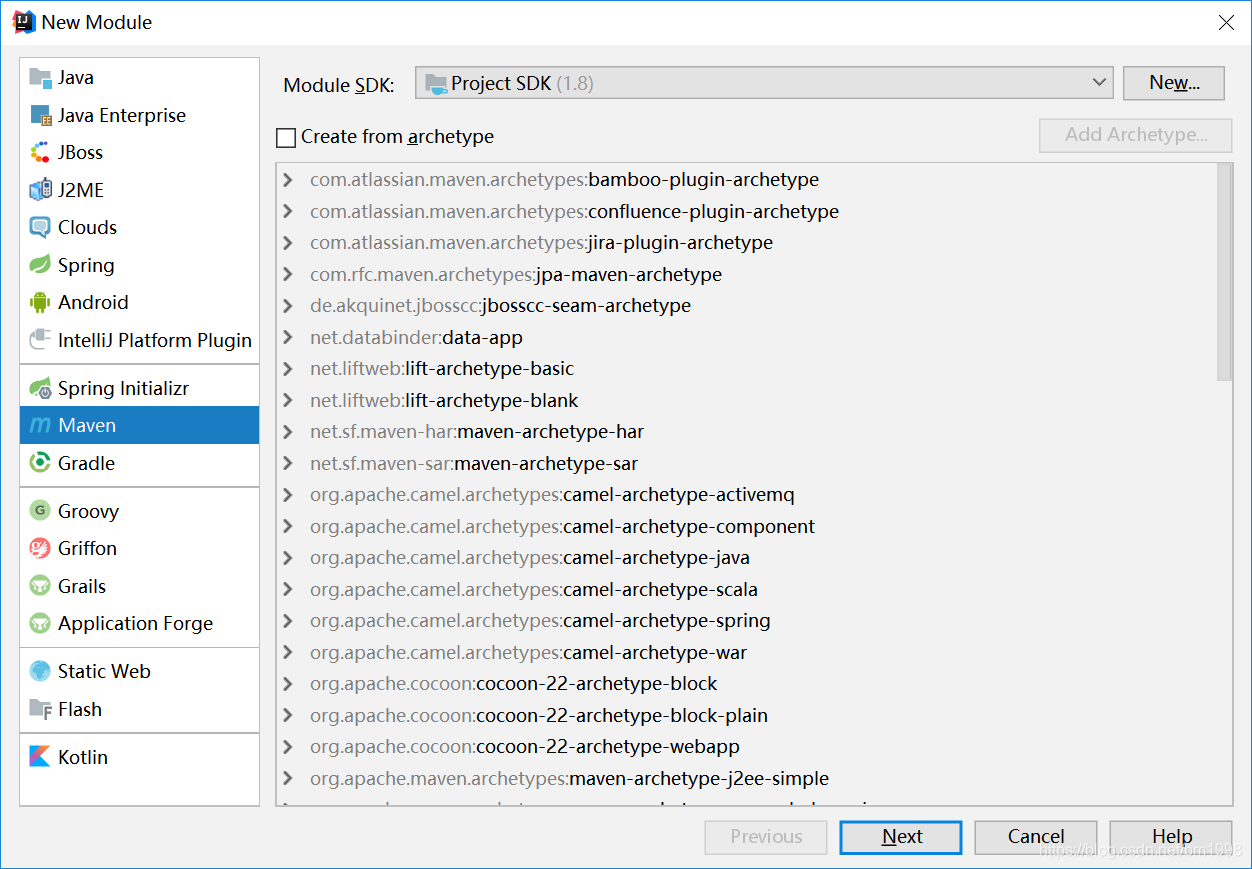Enable the Create from archetype checkbox
The height and width of the screenshot is (869, 1252).
(x=286, y=137)
